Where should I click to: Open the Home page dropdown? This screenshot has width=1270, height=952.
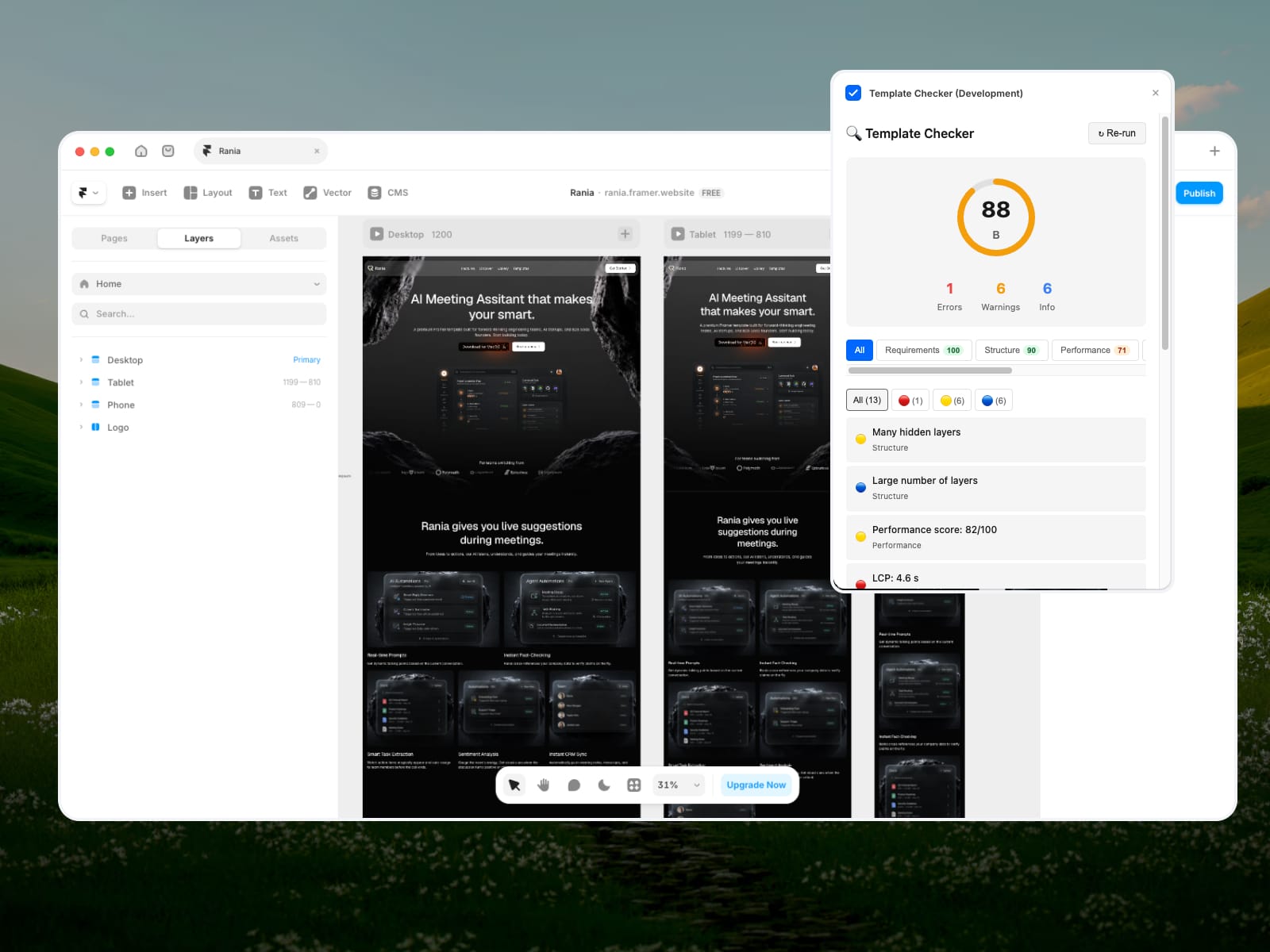199,284
